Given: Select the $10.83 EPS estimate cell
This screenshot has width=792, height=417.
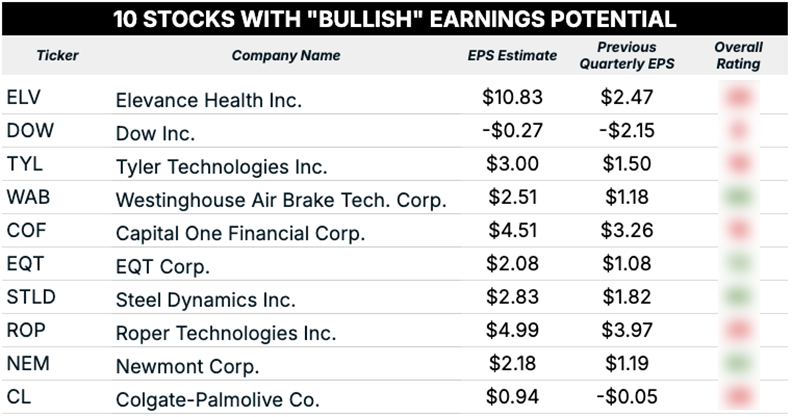Looking at the screenshot, I should [511, 98].
